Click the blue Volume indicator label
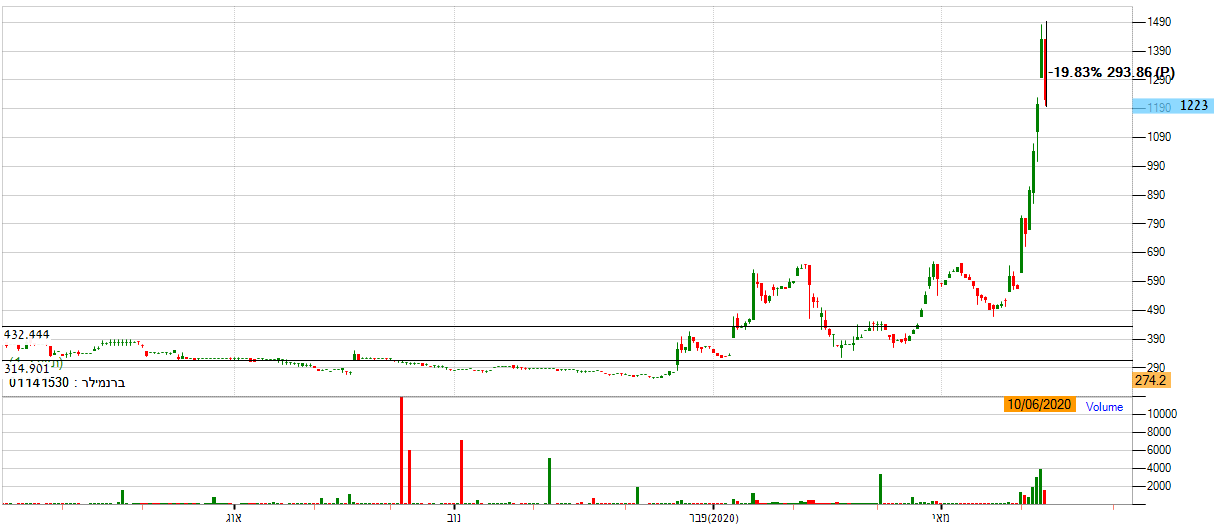The width and height of the screenshot is (1214, 530). click(1104, 407)
